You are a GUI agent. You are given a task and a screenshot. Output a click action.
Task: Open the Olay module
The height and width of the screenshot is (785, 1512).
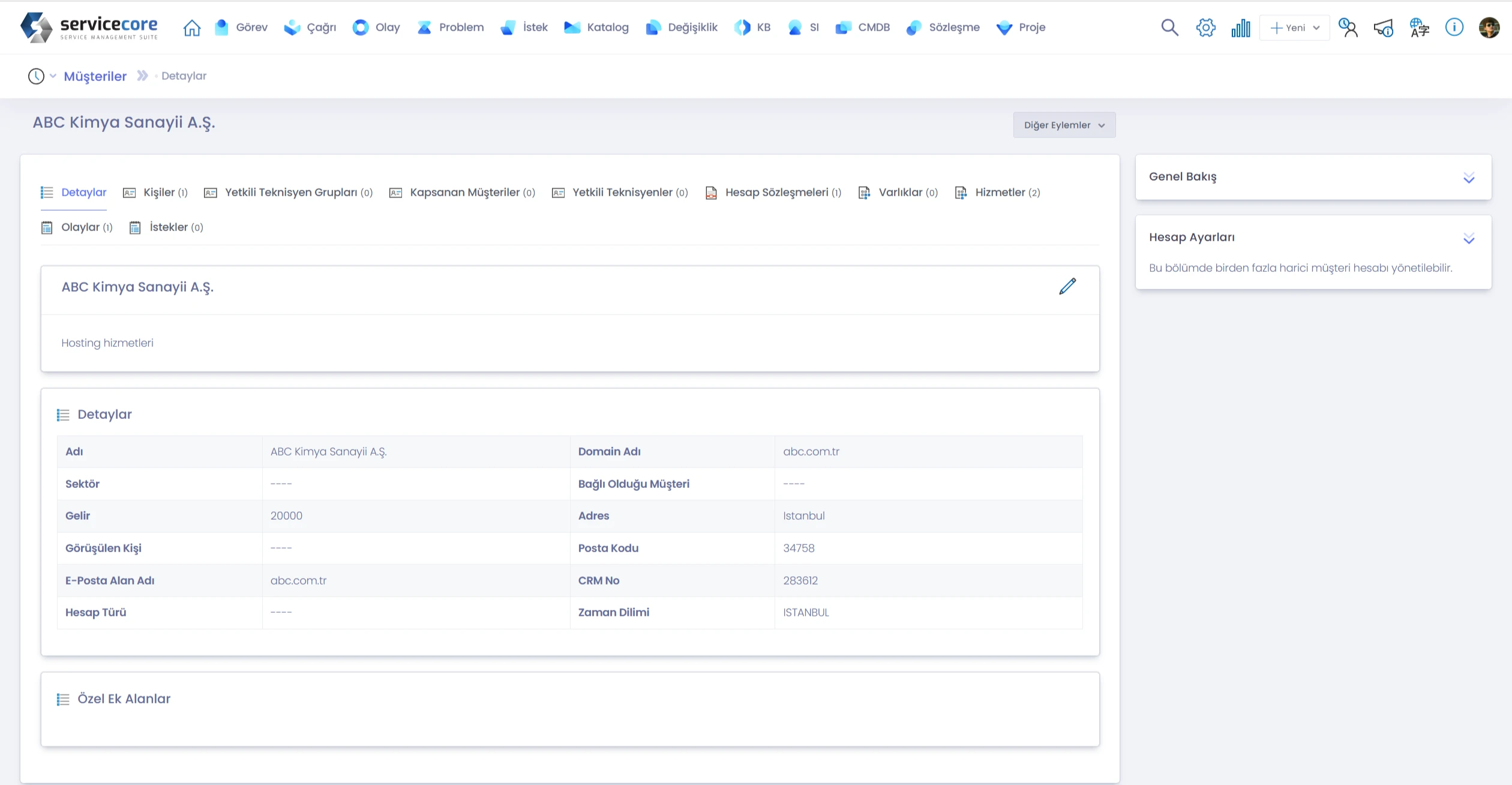click(376, 28)
